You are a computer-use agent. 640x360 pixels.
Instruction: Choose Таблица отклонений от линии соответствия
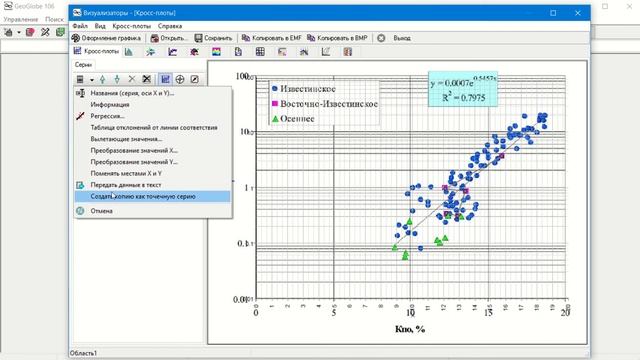pyautogui.click(x=153, y=127)
